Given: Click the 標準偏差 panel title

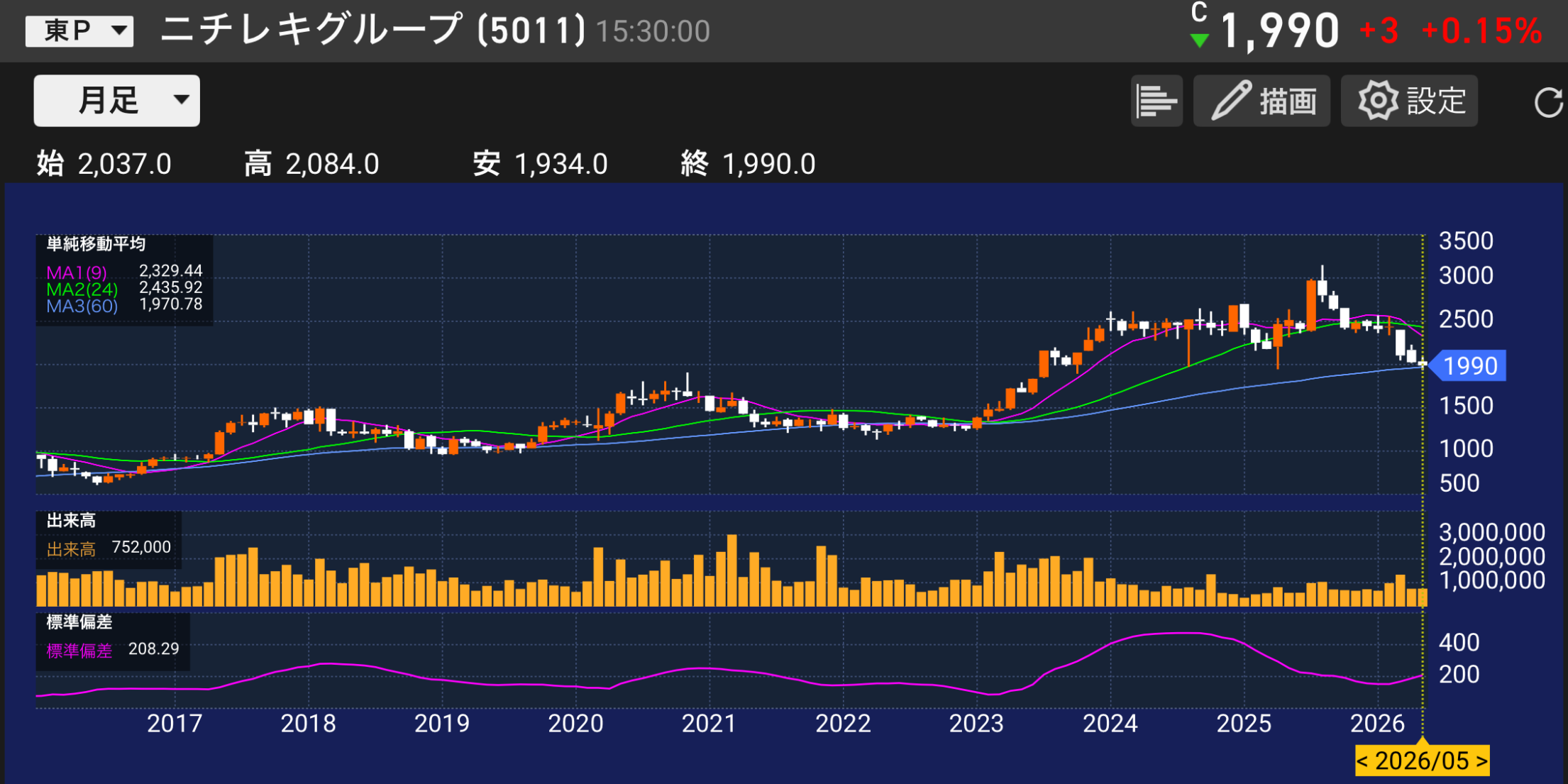Looking at the screenshot, I should tap(79, 622).
